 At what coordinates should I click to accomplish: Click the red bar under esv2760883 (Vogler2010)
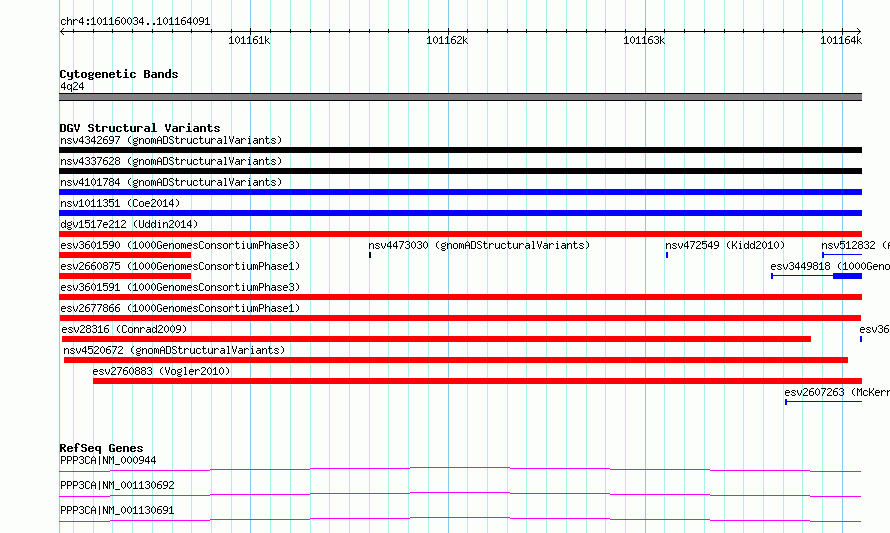(477, 381)
